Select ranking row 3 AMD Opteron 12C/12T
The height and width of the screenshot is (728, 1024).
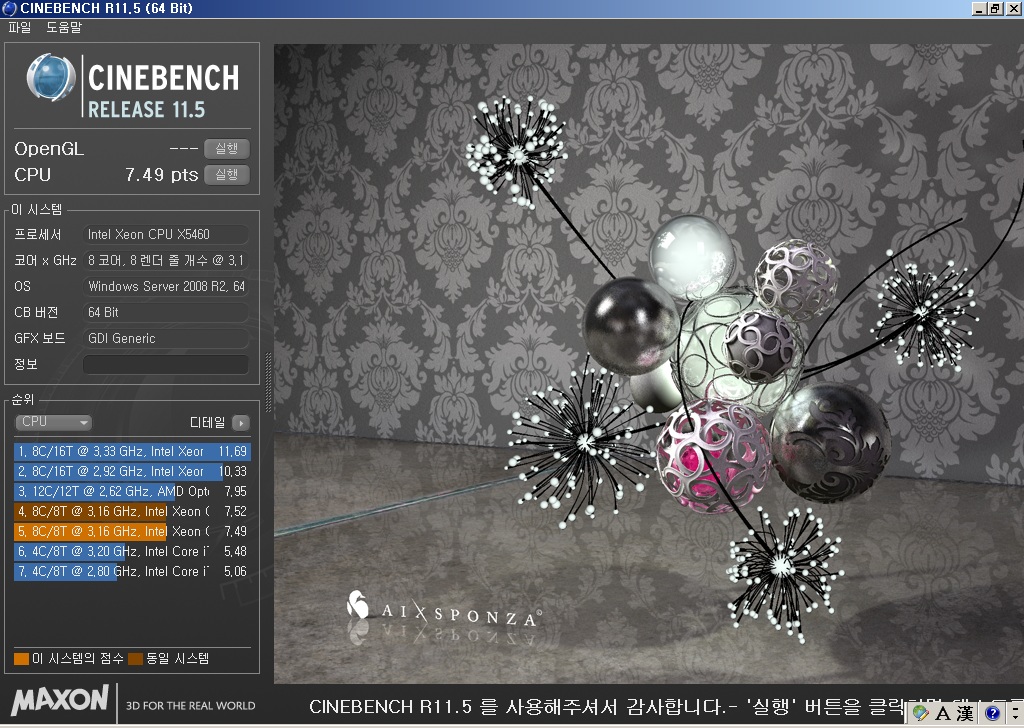pos(133,492)
